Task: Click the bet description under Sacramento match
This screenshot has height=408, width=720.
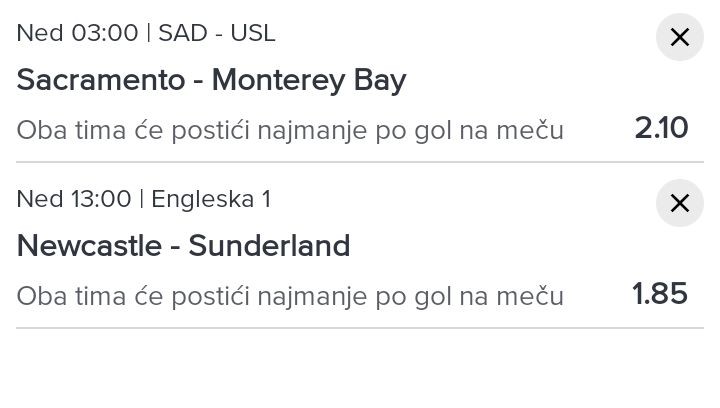Action: [x=290, y=130]
